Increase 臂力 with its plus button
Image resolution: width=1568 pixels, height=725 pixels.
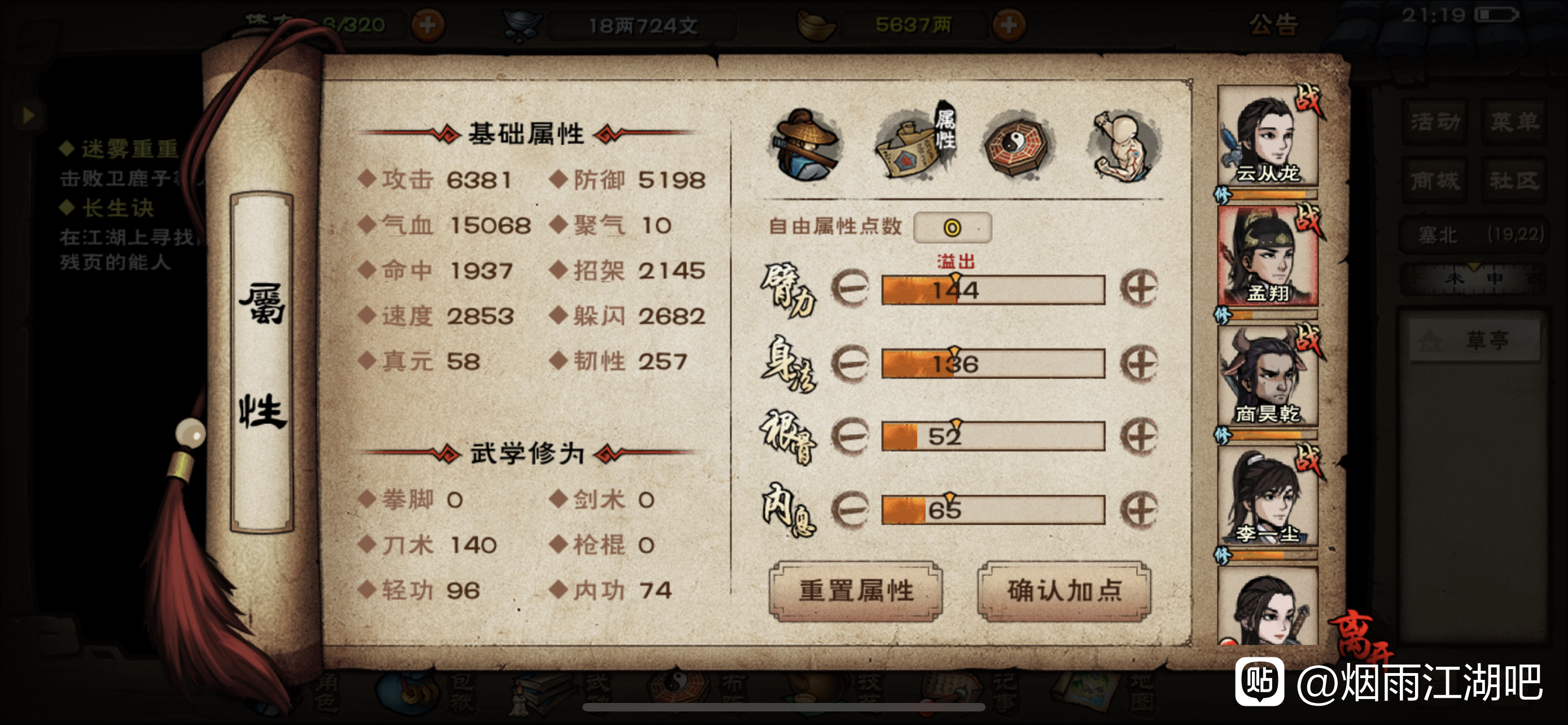click(x=1138, y=289)
